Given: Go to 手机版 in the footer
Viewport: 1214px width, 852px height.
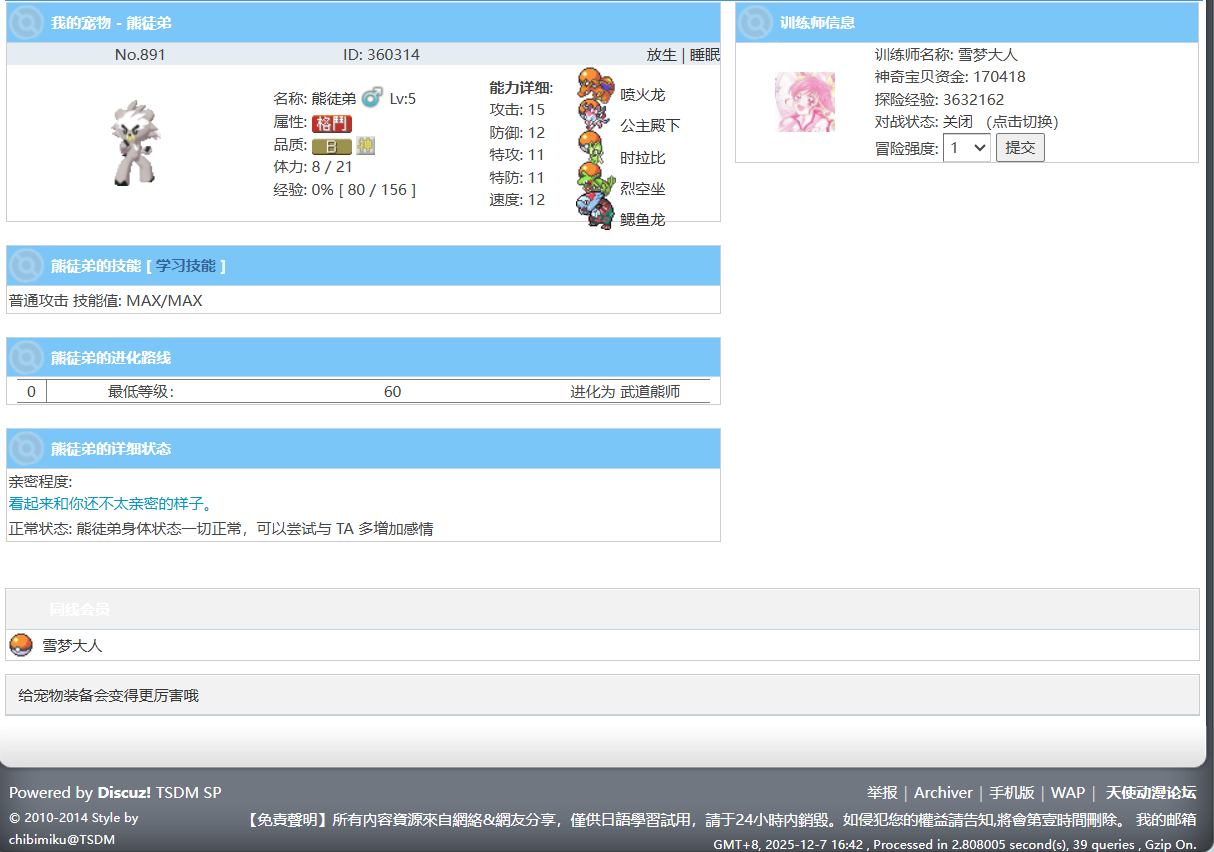Looking at the screenshot, I should pos(1012,793).
